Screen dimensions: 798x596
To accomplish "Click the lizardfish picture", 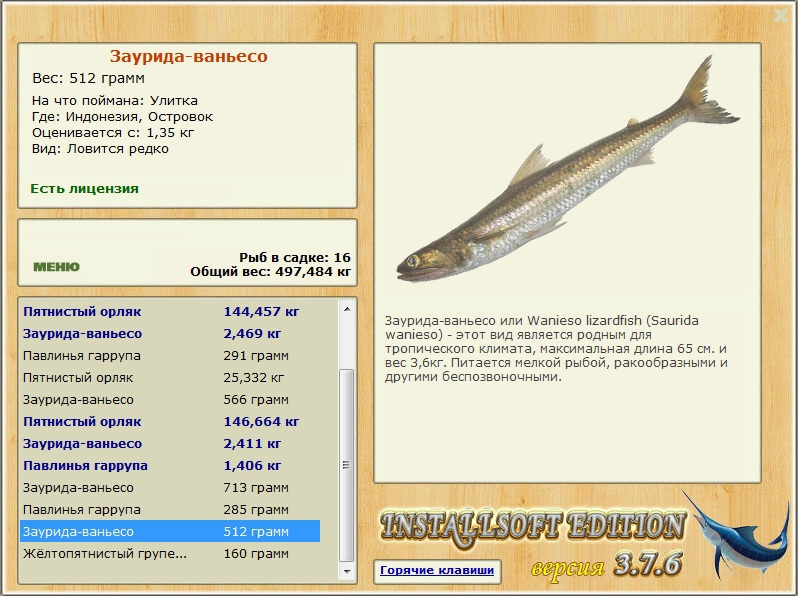I will click(567, 171).
